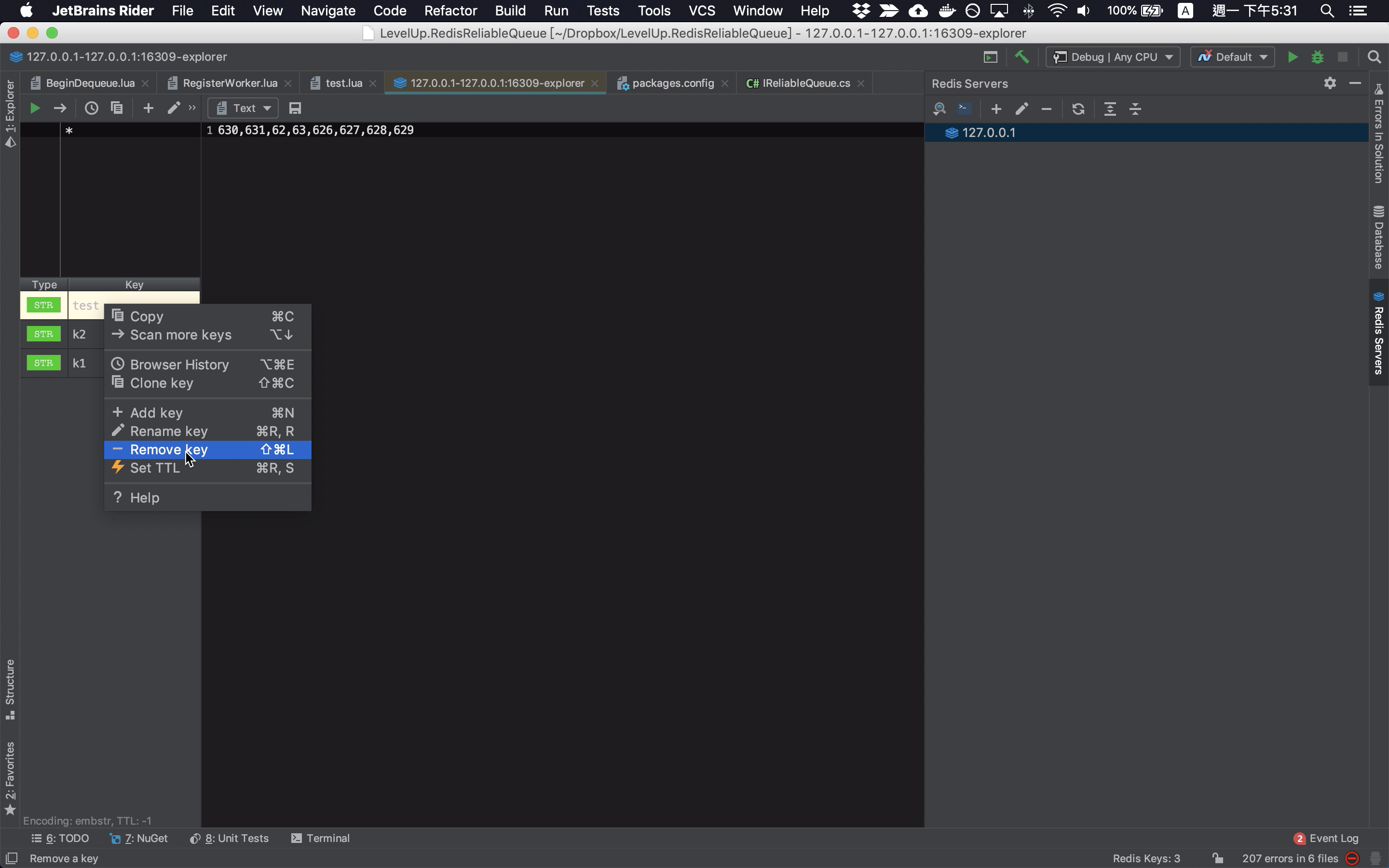Open the Event Log
Viewport: 1389px width, 868px height.
pyautogui.click(x=1326, y=838)
